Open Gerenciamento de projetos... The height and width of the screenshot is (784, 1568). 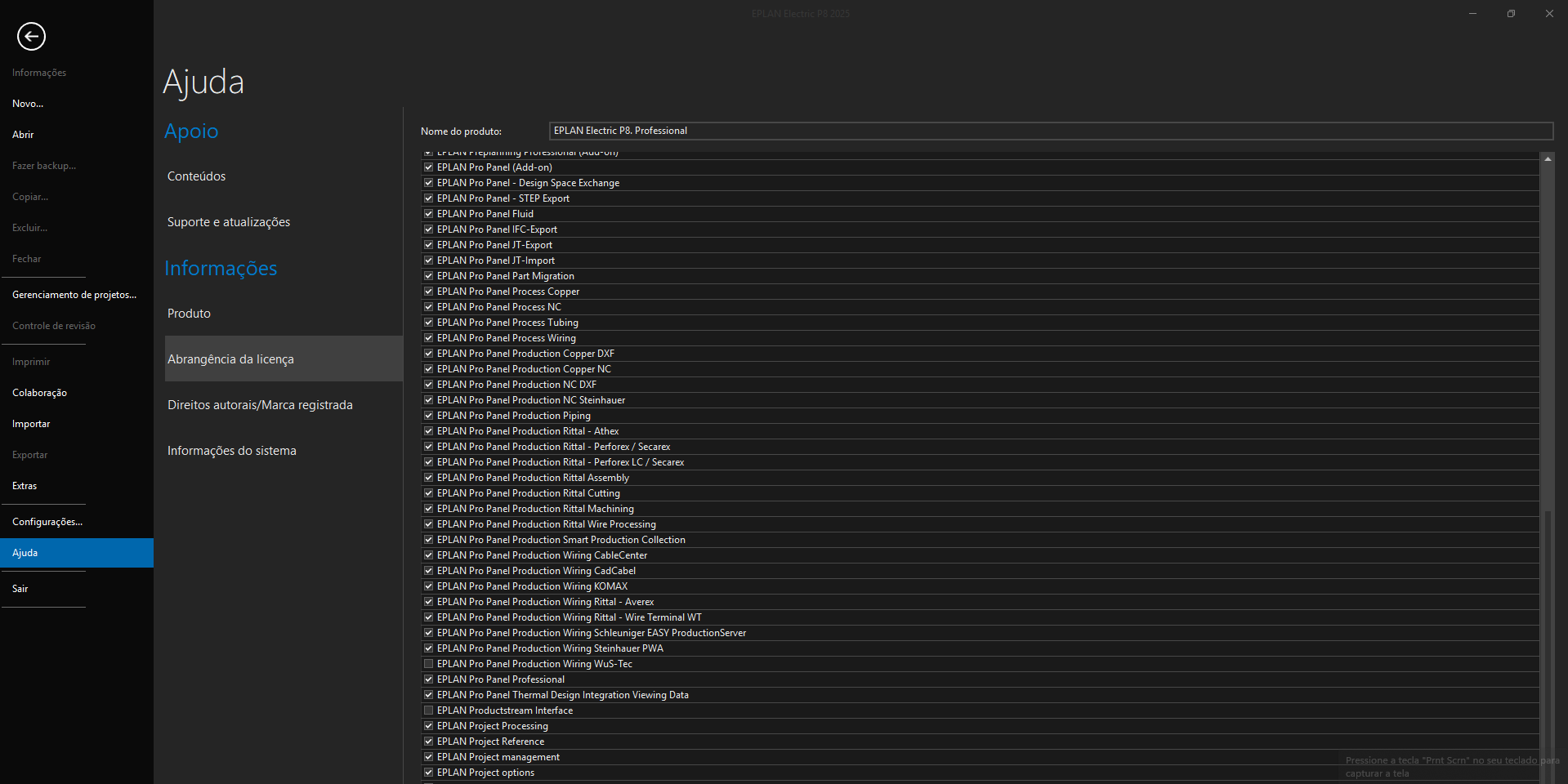[x=74, y=295]
